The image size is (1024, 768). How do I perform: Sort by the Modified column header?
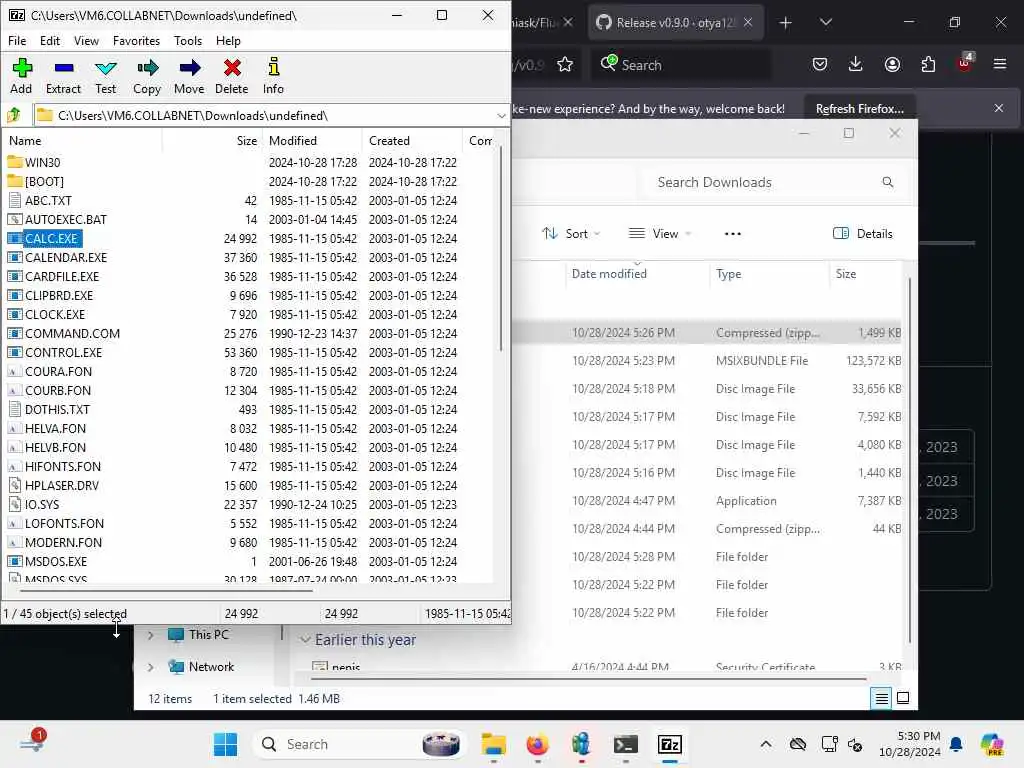(312, 140)
